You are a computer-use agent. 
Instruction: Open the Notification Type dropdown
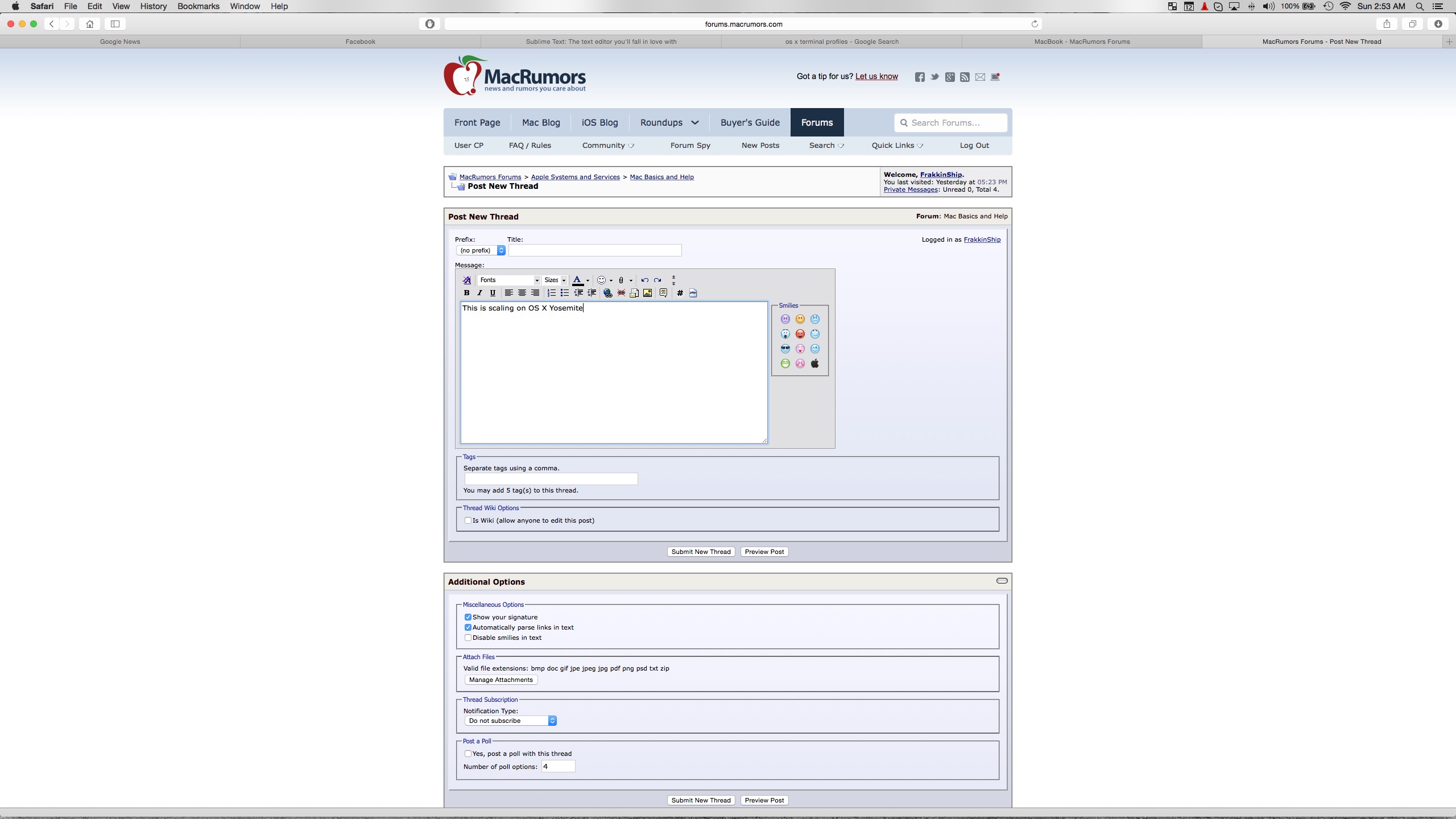point(511,721)
